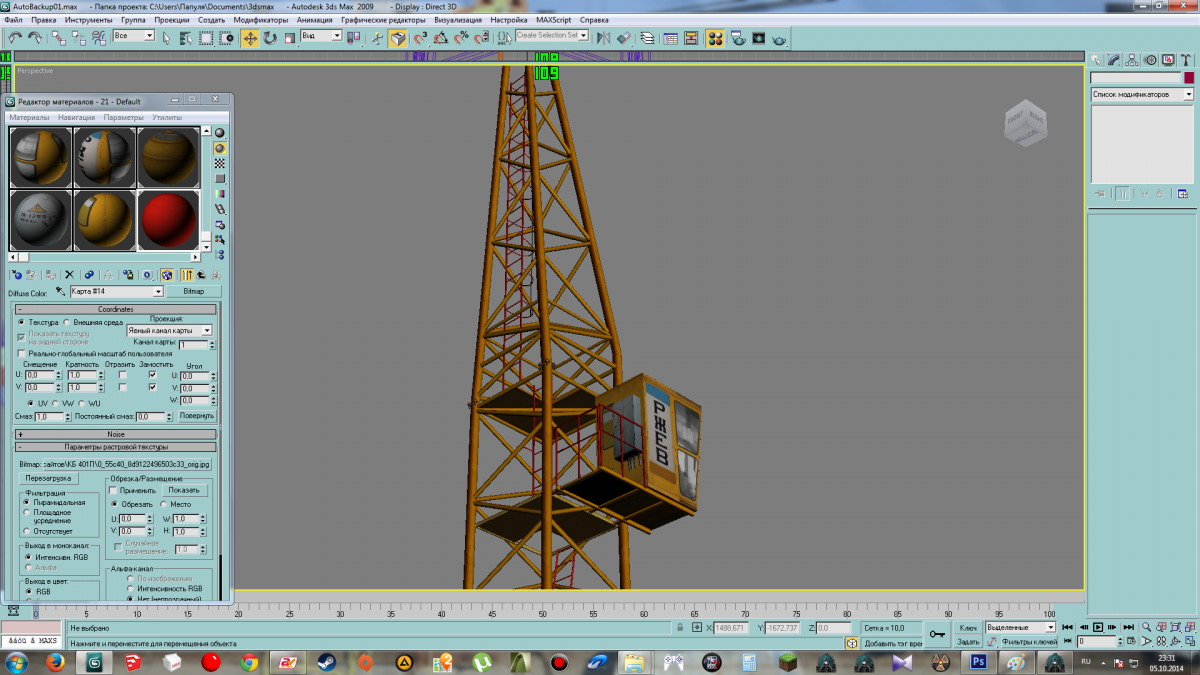1200x675 pixels.
Task: Select the Внешняя среда radio button
Action: pos(66,322)
